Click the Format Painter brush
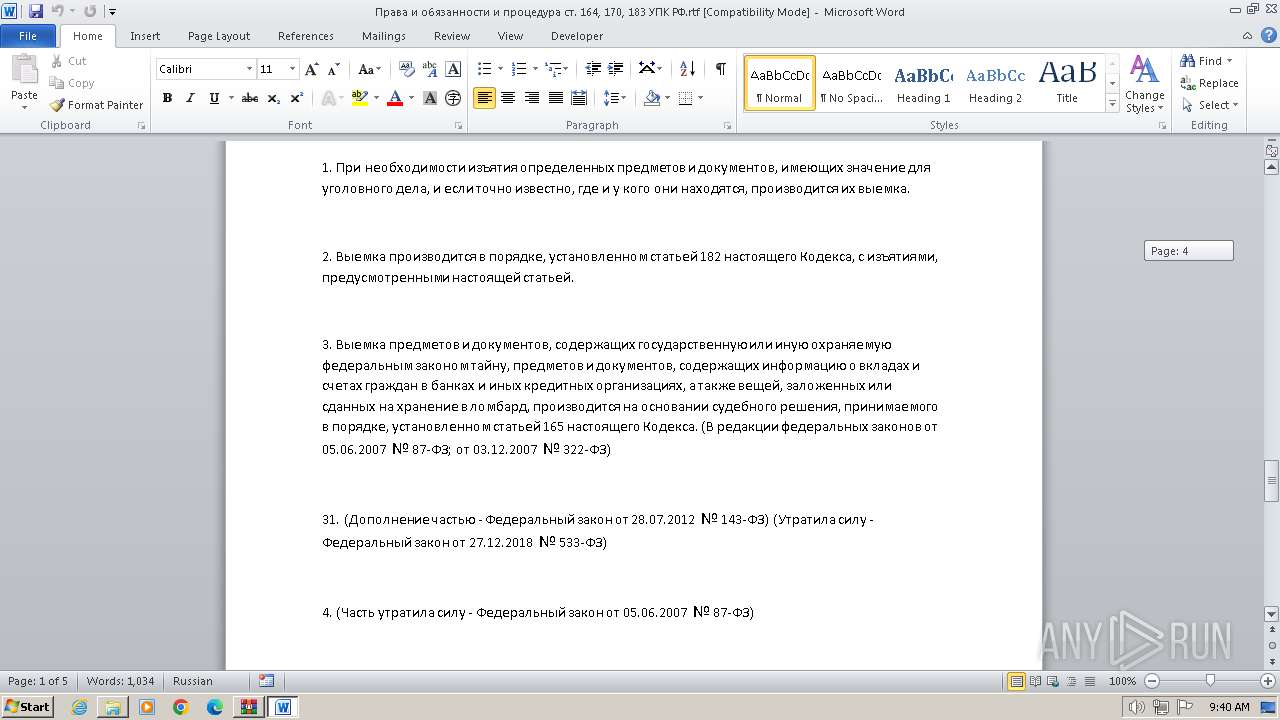 pos(57,105)
